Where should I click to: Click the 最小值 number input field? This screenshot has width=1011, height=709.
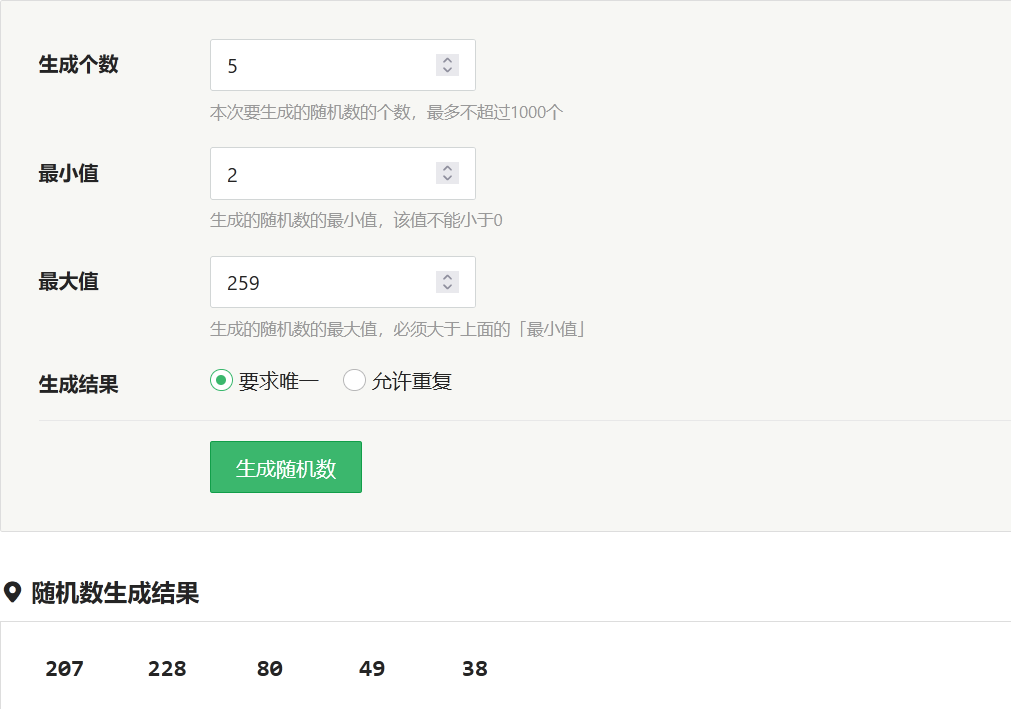point(342,173)
